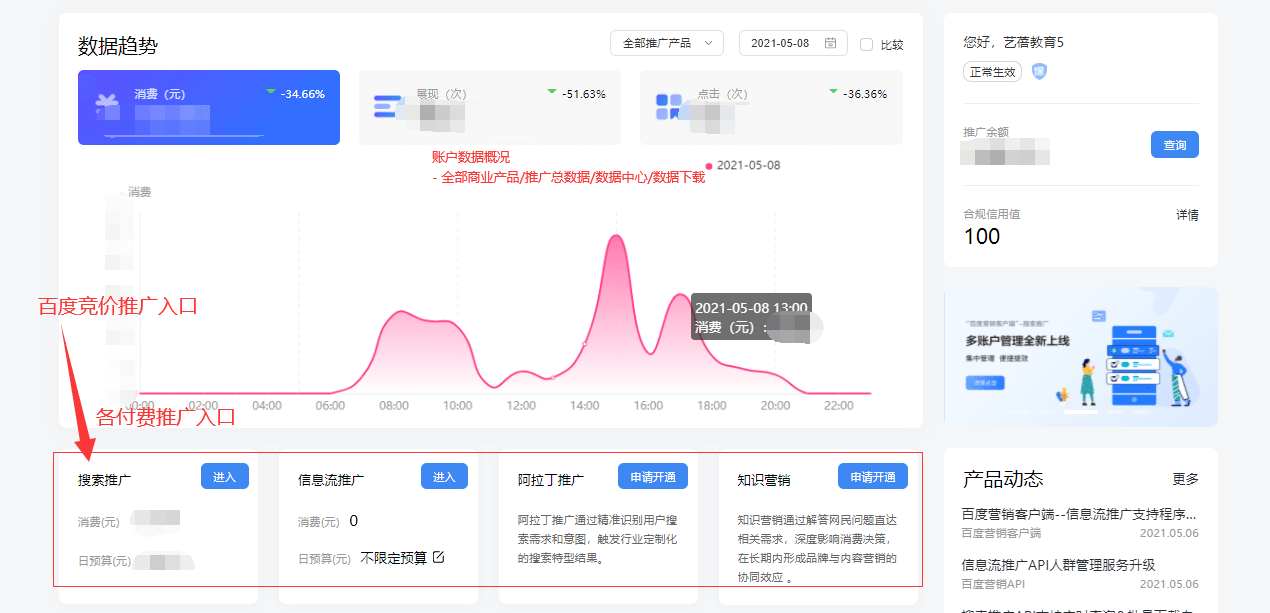The height and width of the screenshot is (613, 1270).
Task: Click the grid icon in the 点击 card
Action: click(x=668, y=107)
